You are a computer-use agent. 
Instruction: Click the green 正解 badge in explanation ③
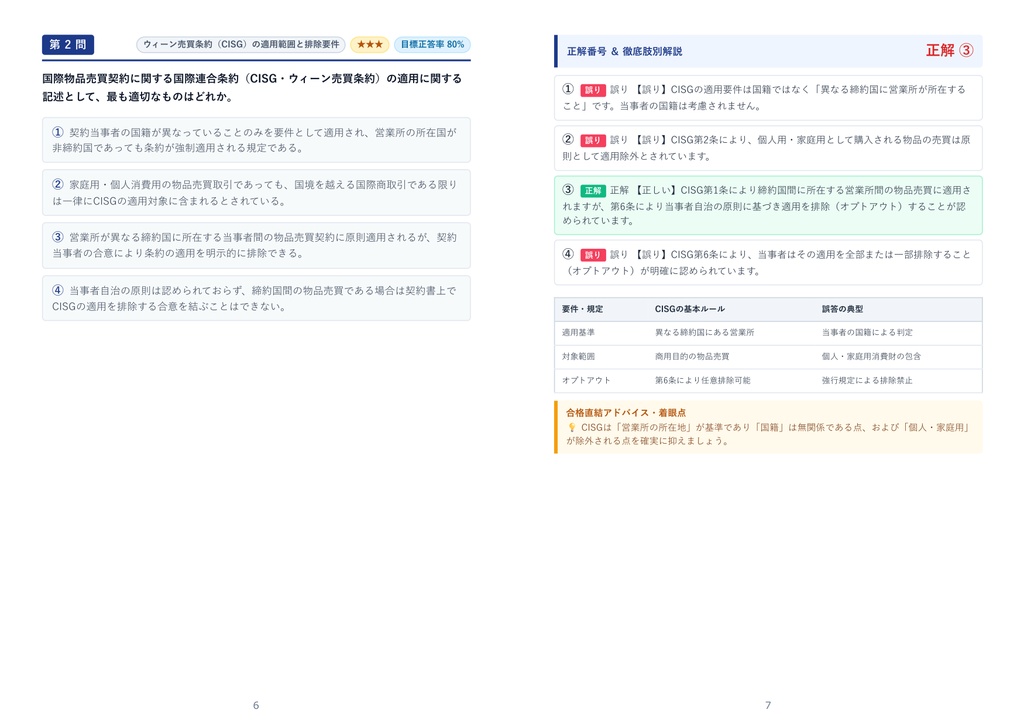592,191
